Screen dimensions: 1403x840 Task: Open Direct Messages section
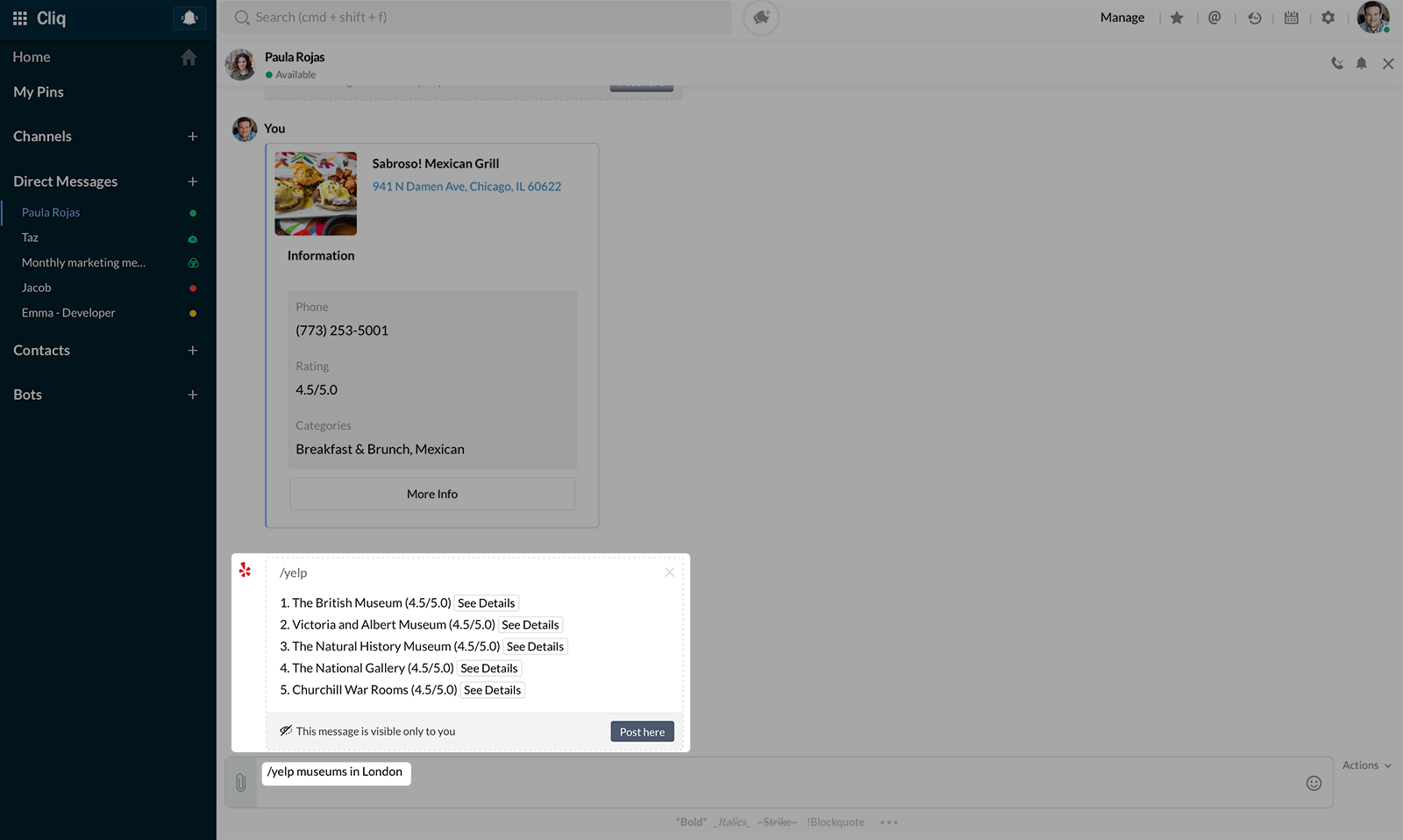[x=65, y=182]
